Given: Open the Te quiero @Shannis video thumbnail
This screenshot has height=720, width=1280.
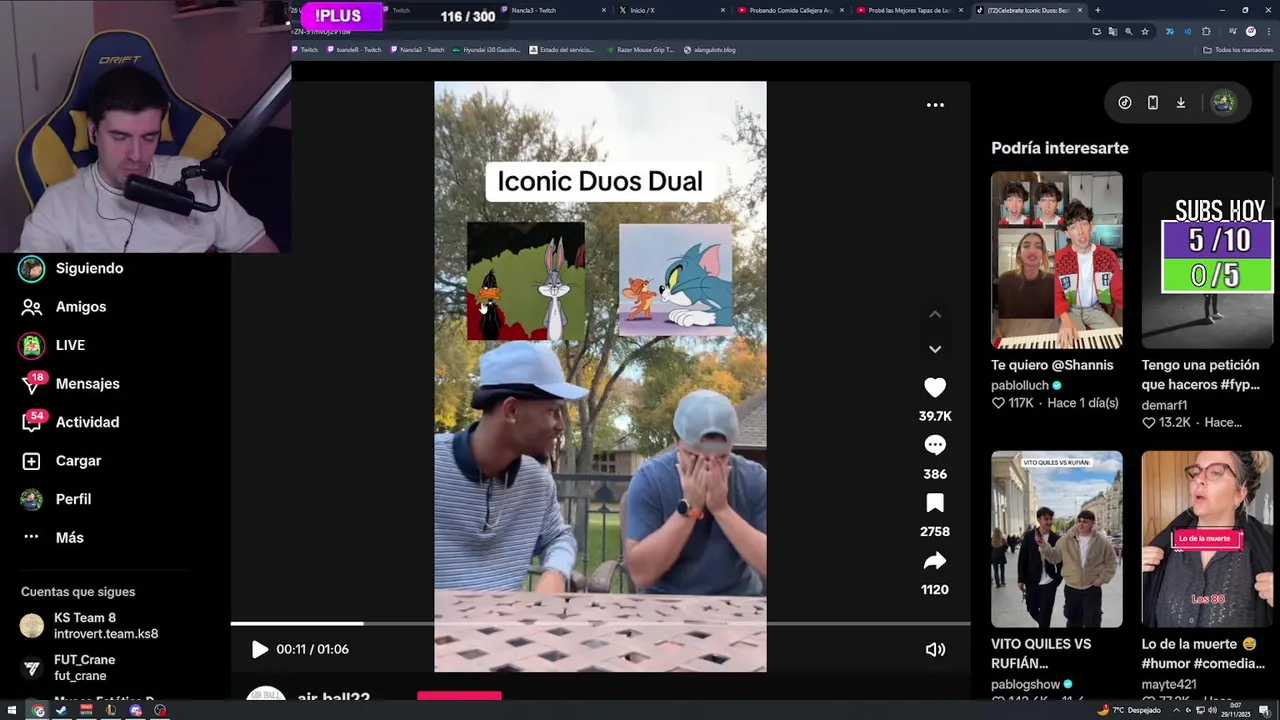Looking at the screenshot, I should [x=1057, y=260].
